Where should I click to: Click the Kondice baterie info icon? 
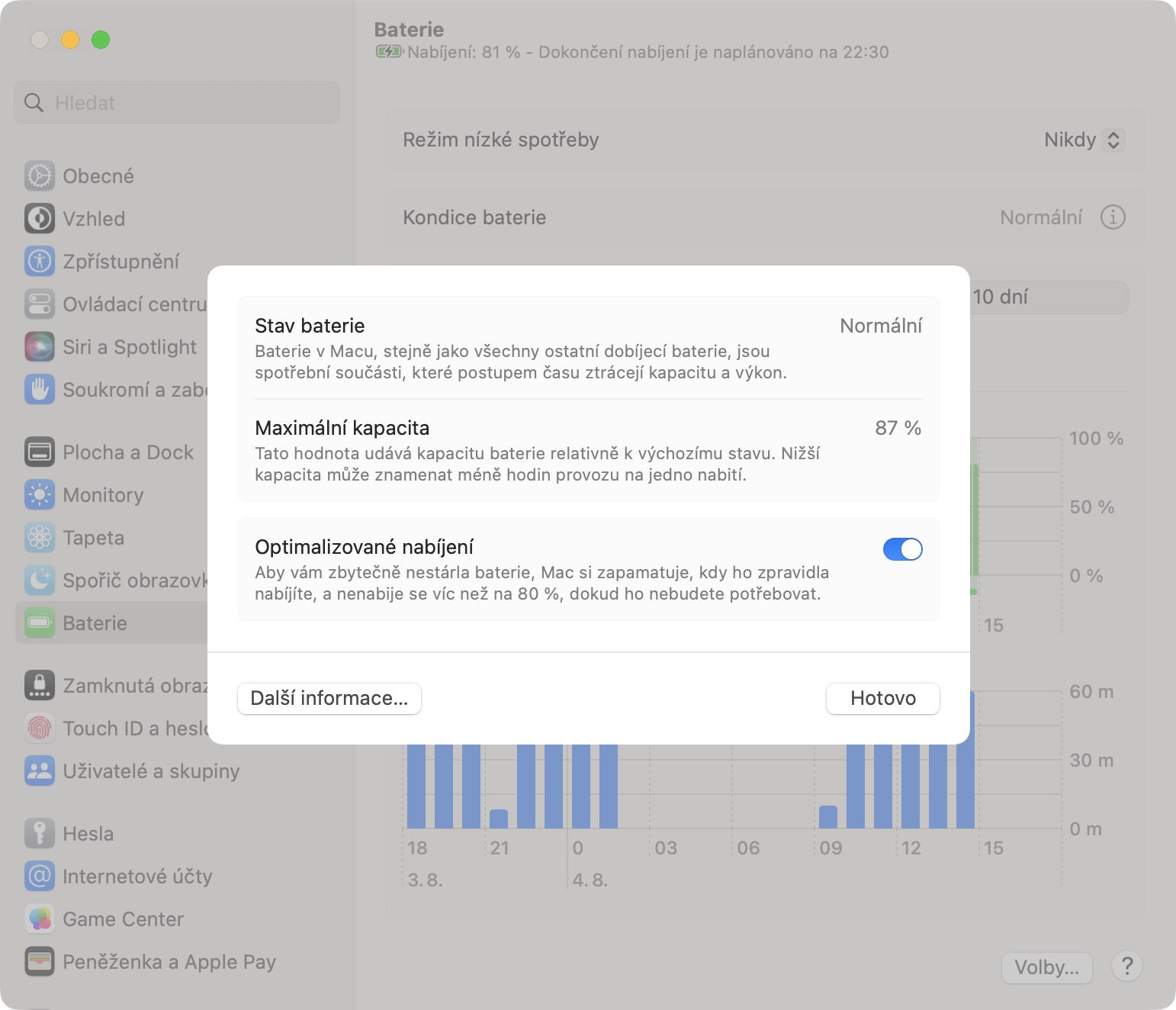[x=1113, y=217]
